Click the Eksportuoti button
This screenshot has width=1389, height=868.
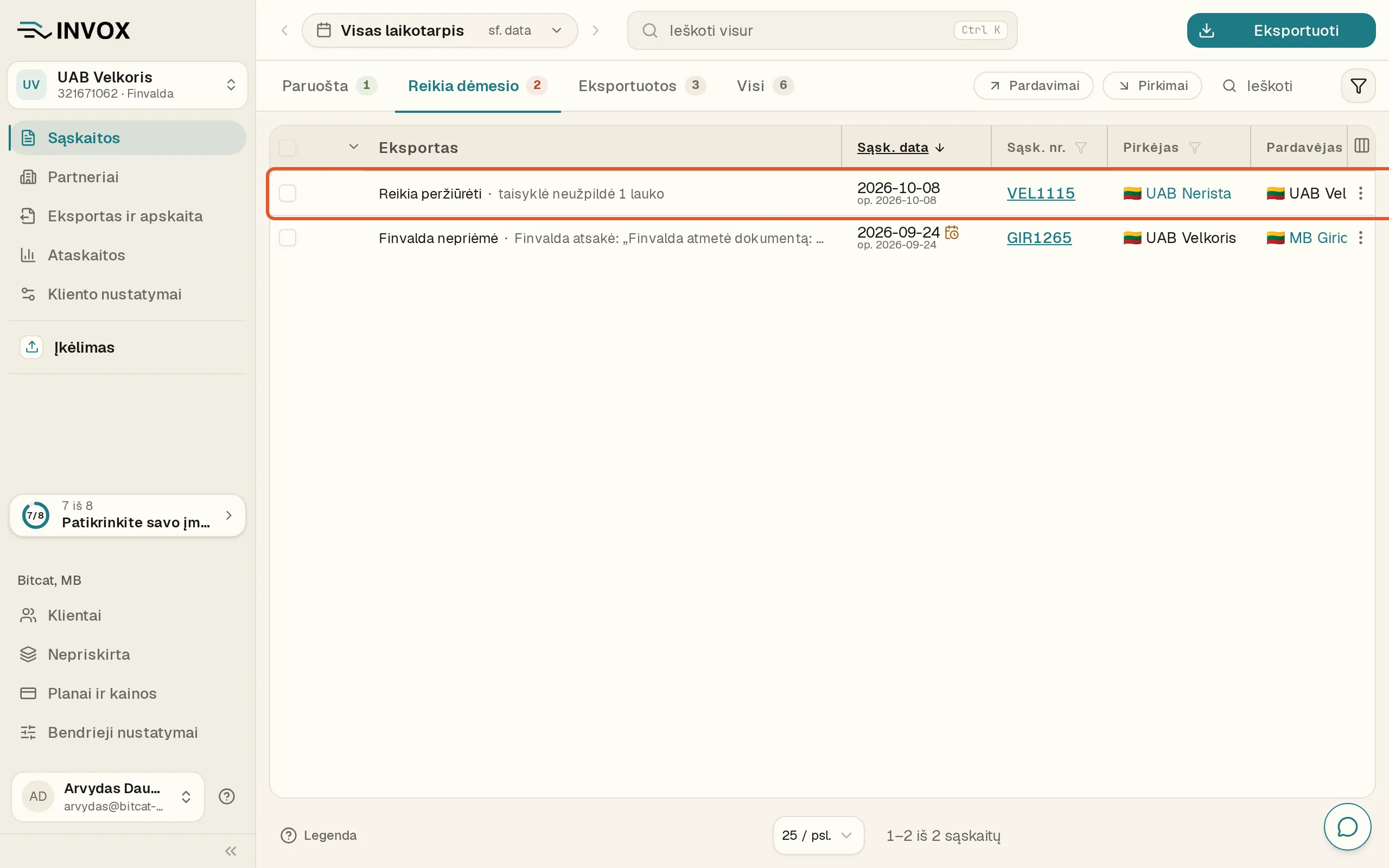pyautogui.click(x=1281, y=30)
